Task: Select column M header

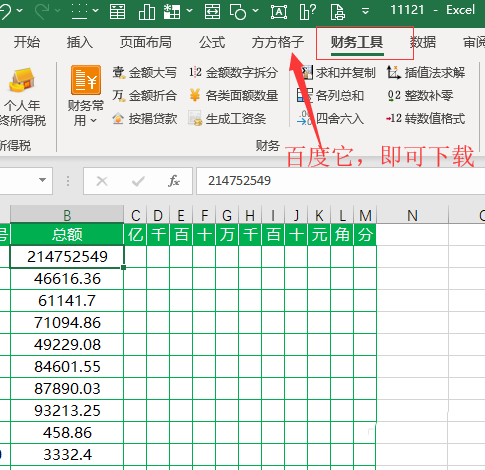Action: click(365, 215)
